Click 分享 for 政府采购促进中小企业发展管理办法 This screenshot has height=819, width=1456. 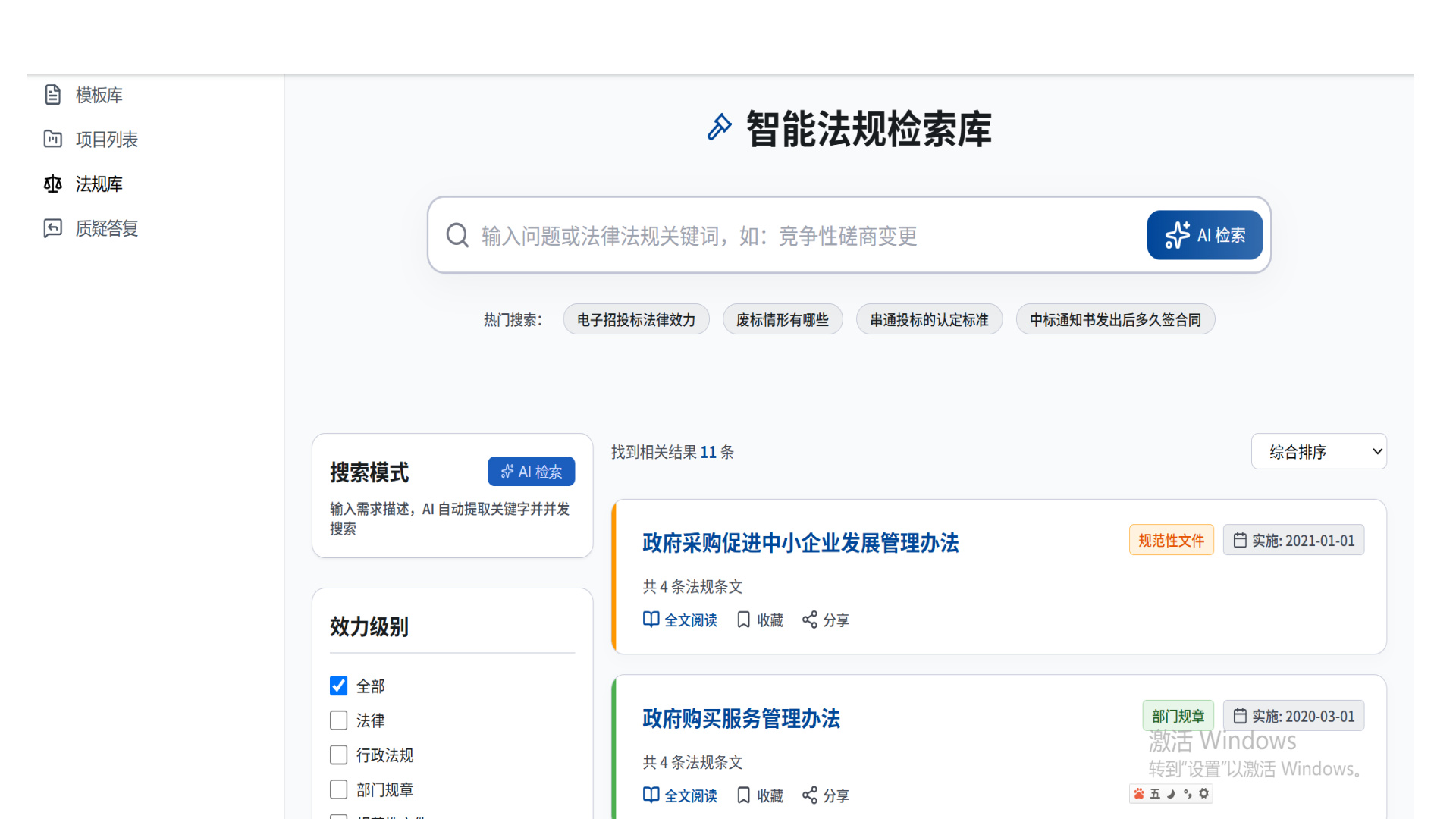[x=826, y=620]
